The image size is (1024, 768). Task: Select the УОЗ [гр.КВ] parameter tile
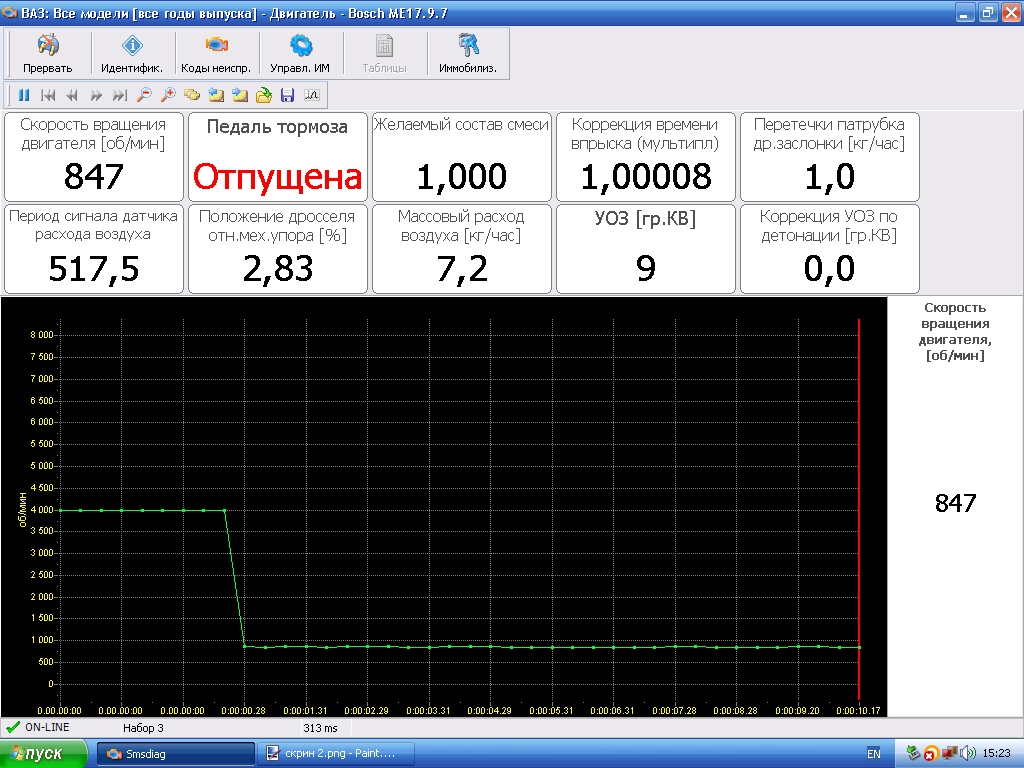[645, 249]
